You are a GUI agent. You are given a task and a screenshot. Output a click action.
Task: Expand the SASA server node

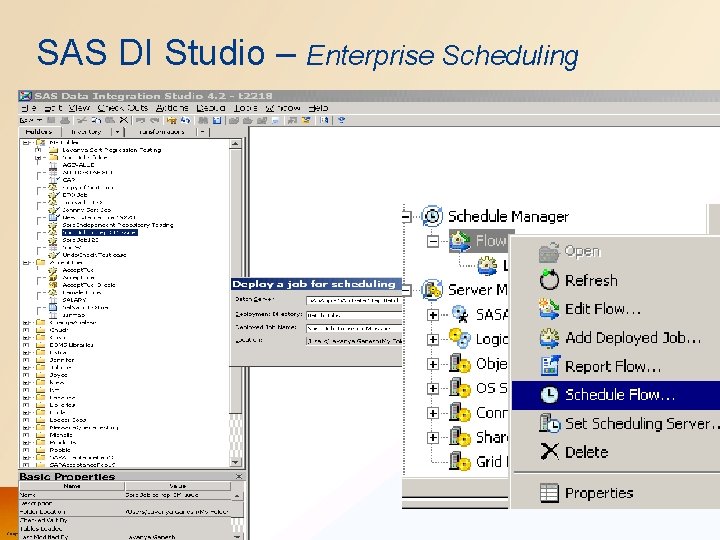tap(433, 315)
